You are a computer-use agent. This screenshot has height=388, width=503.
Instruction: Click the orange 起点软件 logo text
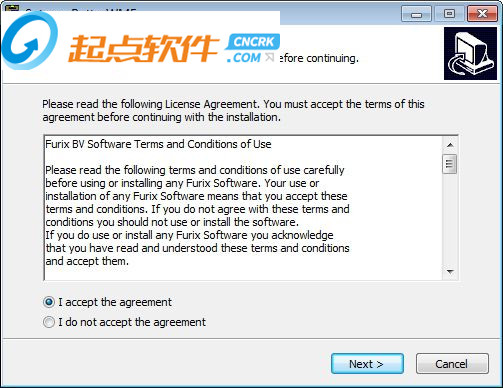point(143,49)
